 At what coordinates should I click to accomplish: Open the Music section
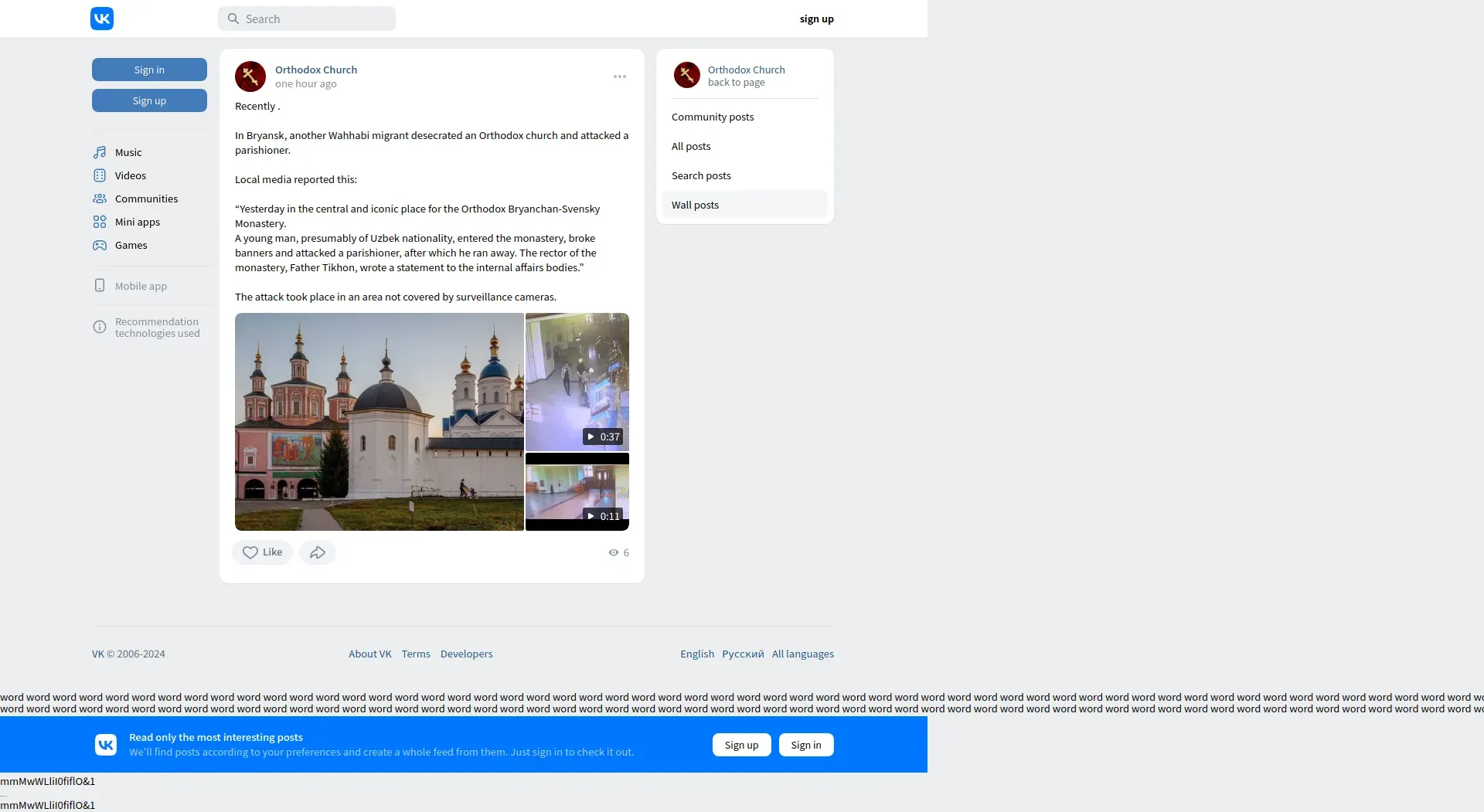point(128,152)
